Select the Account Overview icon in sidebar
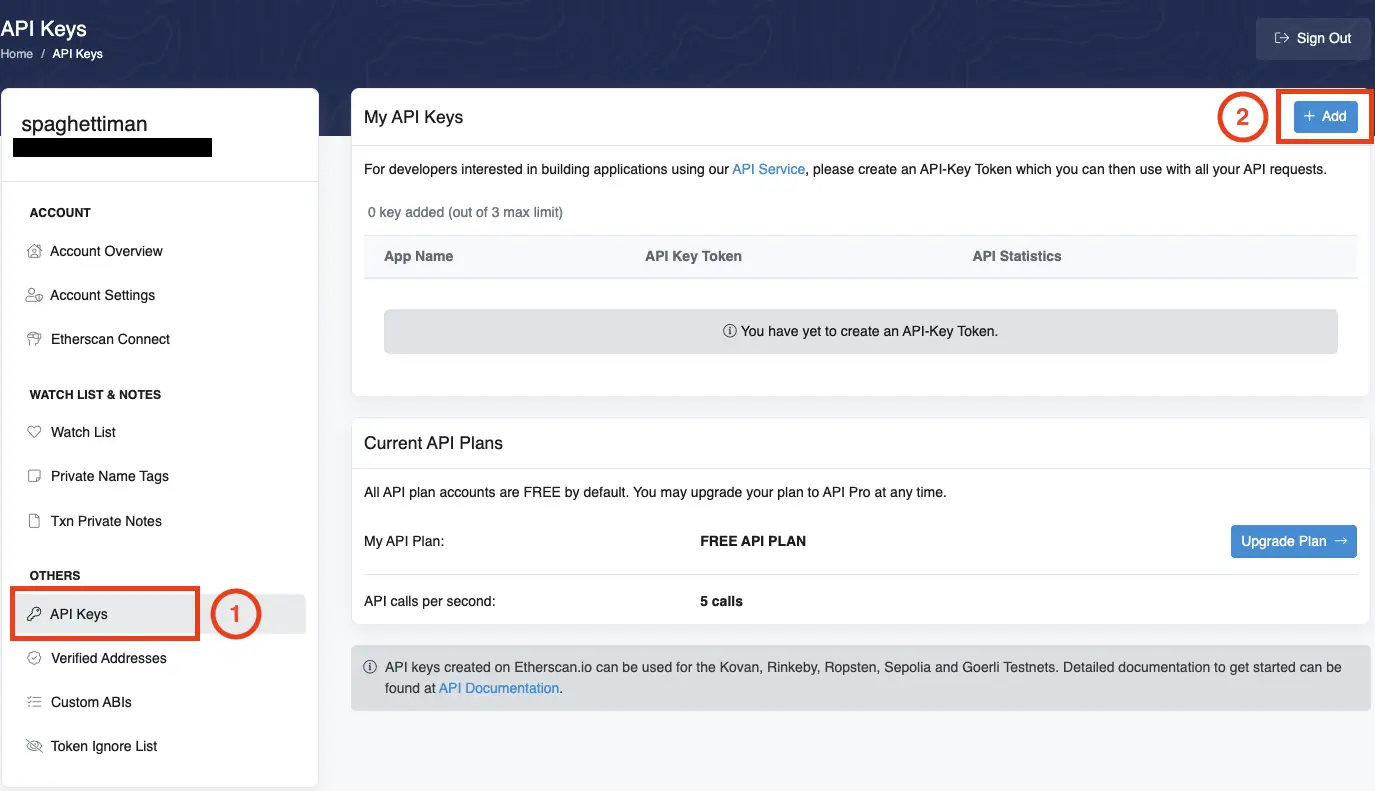This screenshot has width=1375, height=791. coord(35,251)
